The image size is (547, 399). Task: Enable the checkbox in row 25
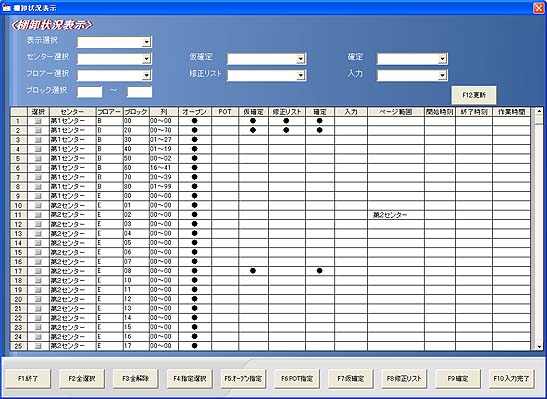[38, 346]
